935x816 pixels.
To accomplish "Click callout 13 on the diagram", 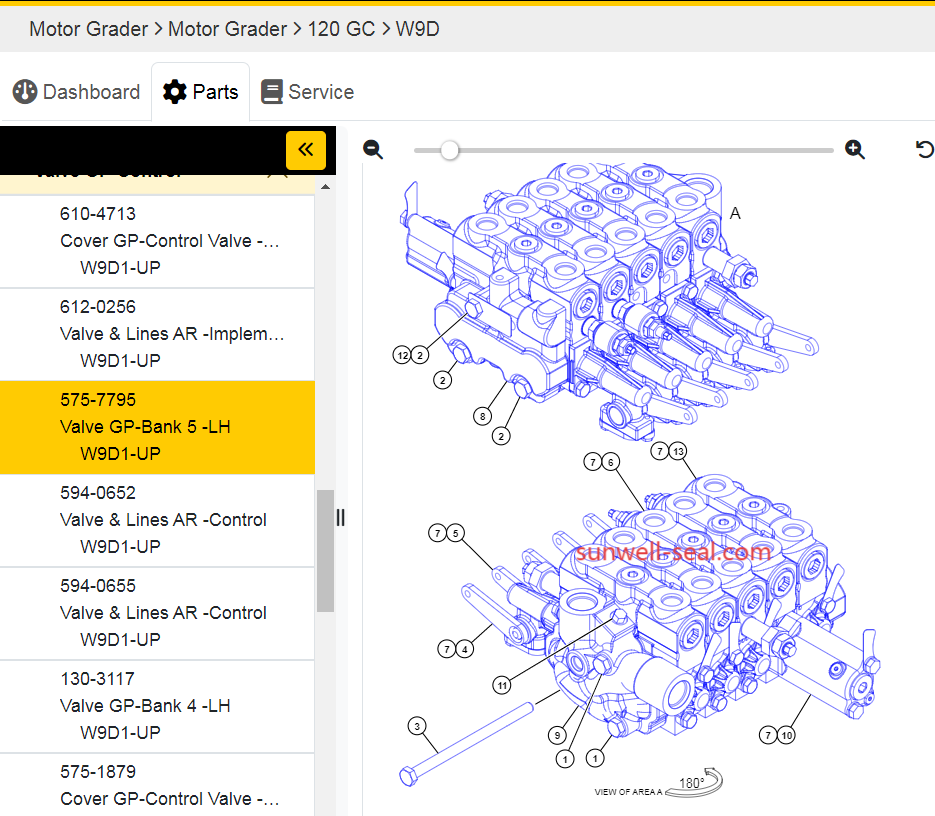I will click(x=678, y=452).
